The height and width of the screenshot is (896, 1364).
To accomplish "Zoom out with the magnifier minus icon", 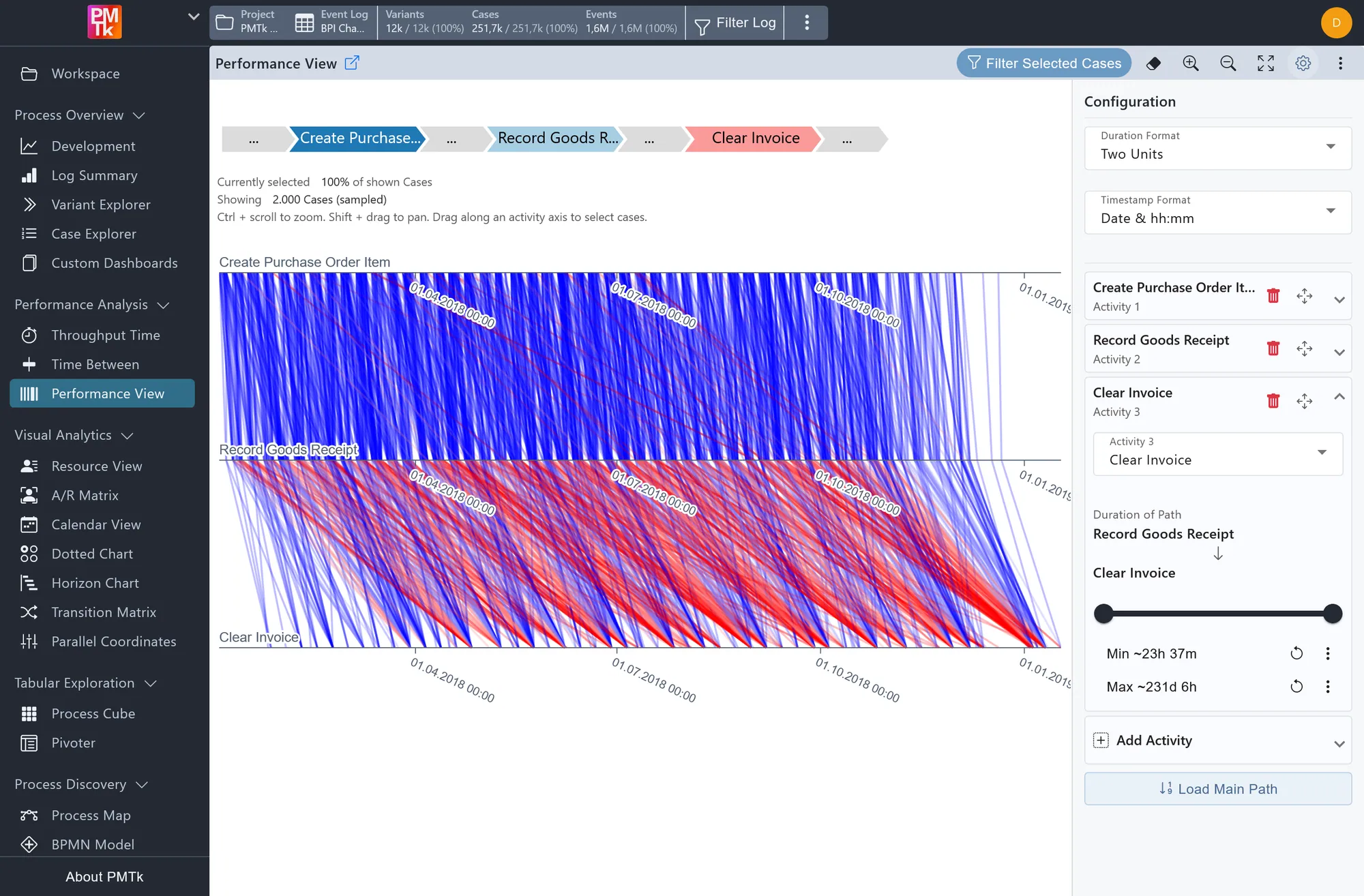I will 1228,63.
